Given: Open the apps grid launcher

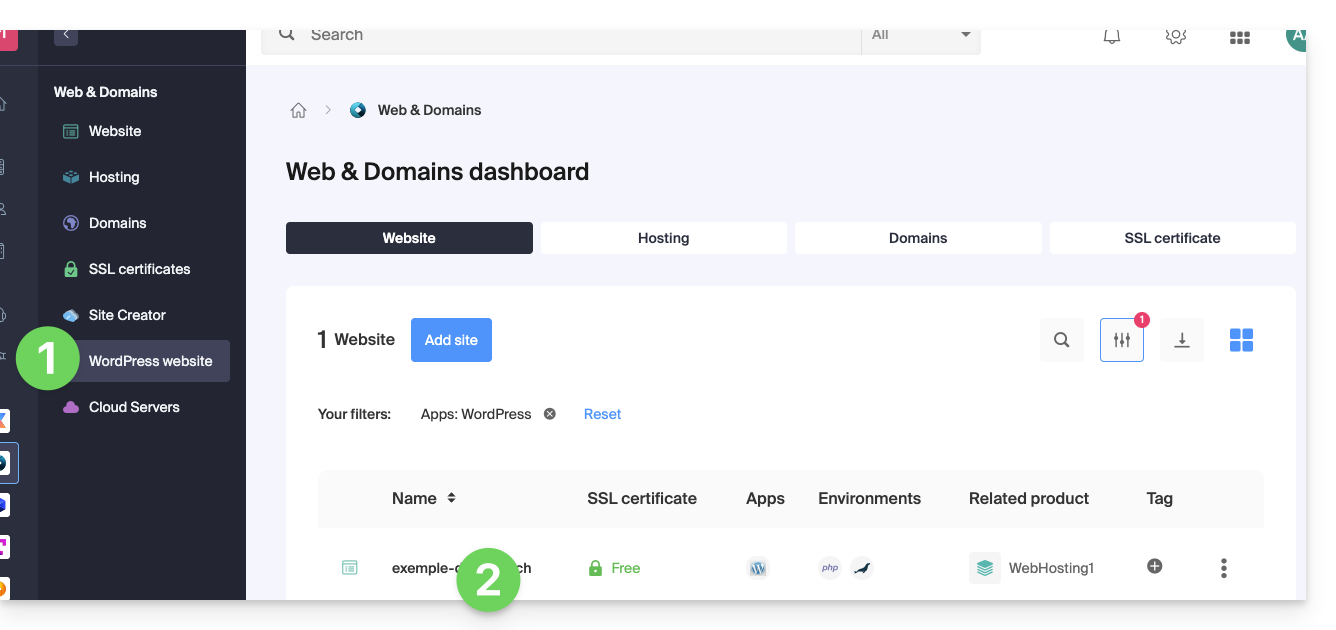Looking at the screenshot, I should pos(1239,38).
